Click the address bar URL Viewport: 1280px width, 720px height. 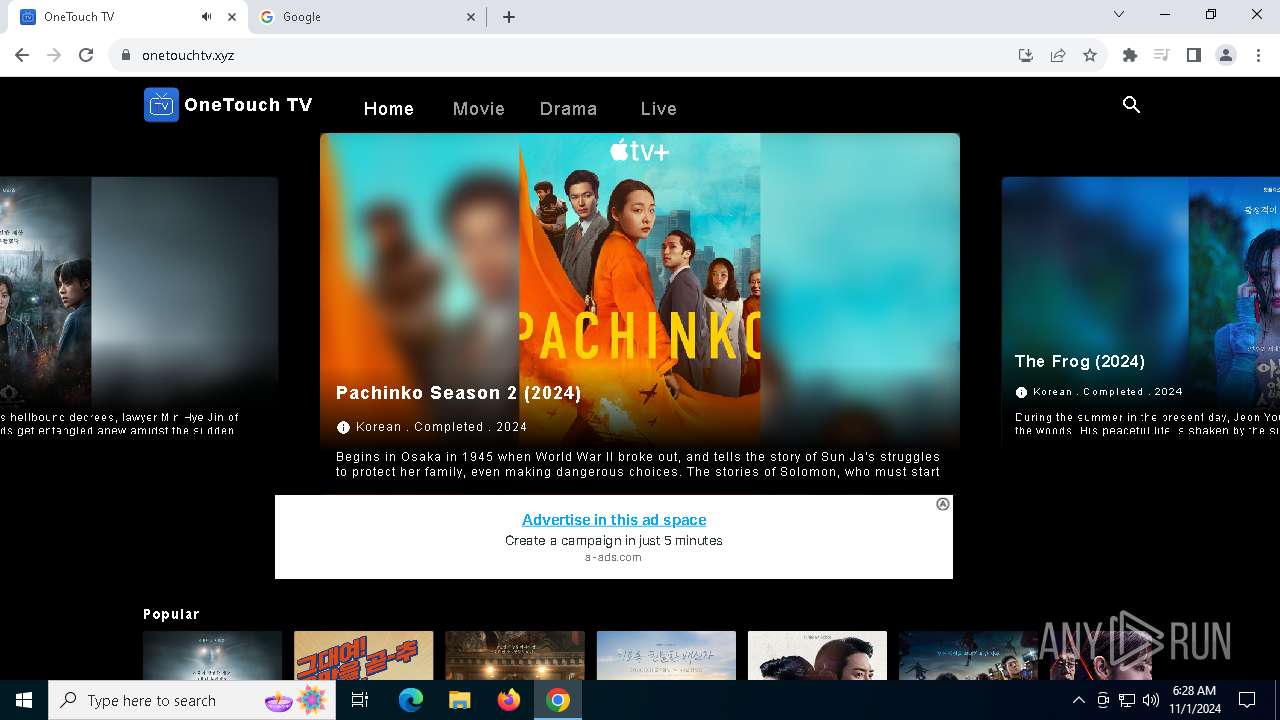pyautogui.click(x=188, y=55)
